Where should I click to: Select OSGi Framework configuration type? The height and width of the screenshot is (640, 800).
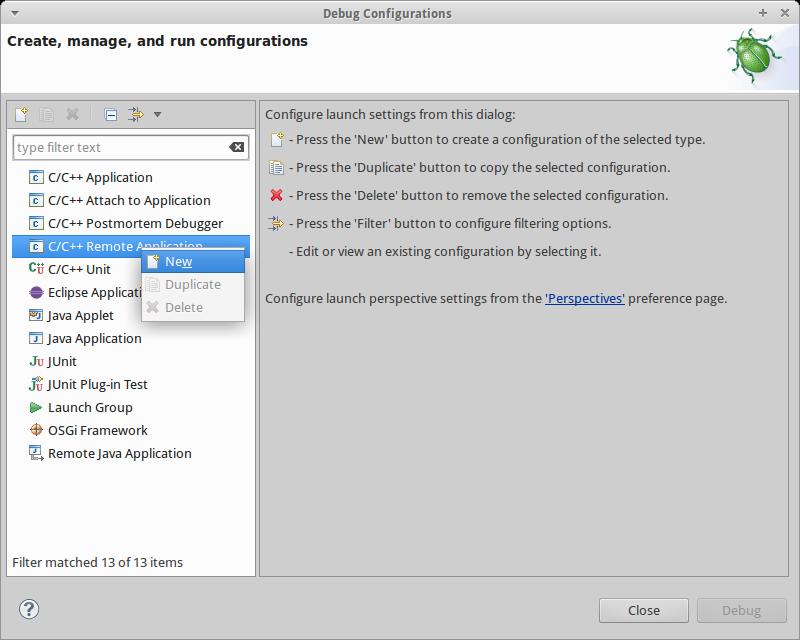(131, 430)
